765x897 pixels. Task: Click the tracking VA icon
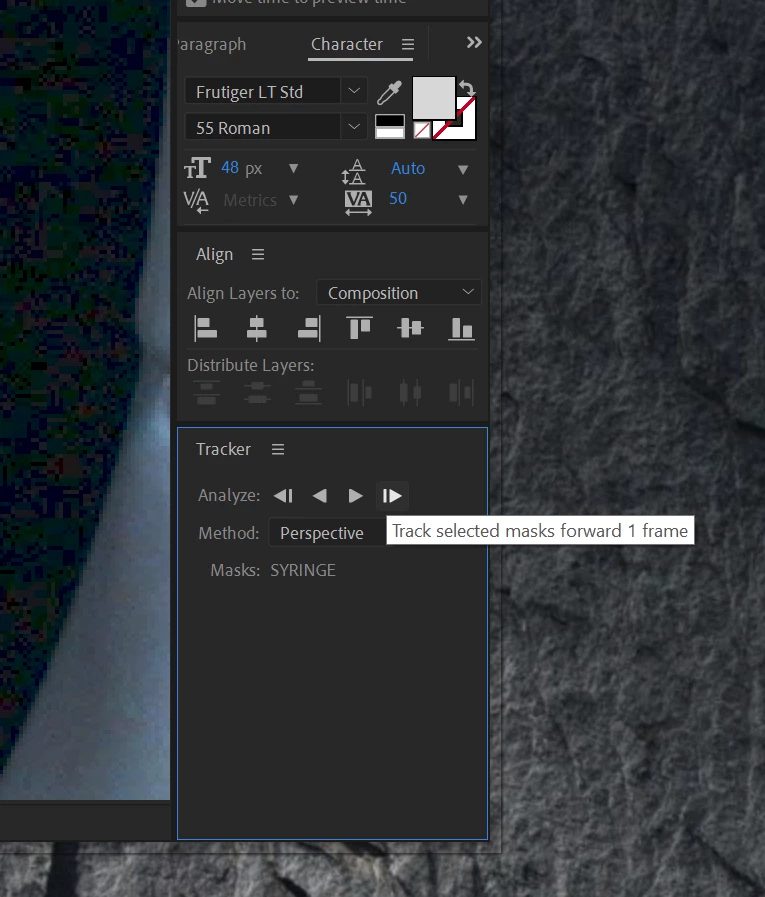[x=358, y=203]
